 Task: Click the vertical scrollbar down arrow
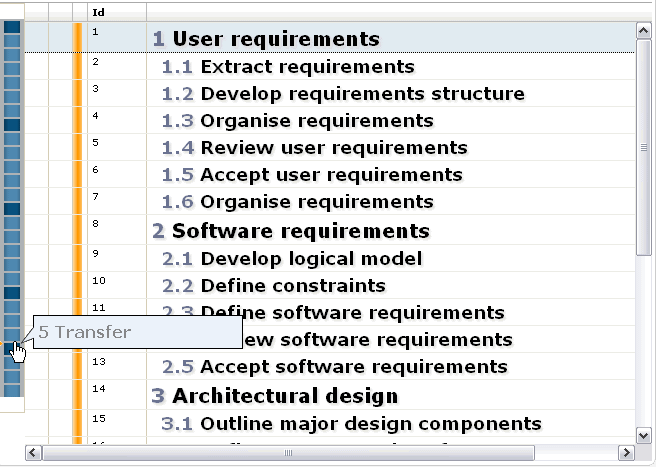pos(643,435)
